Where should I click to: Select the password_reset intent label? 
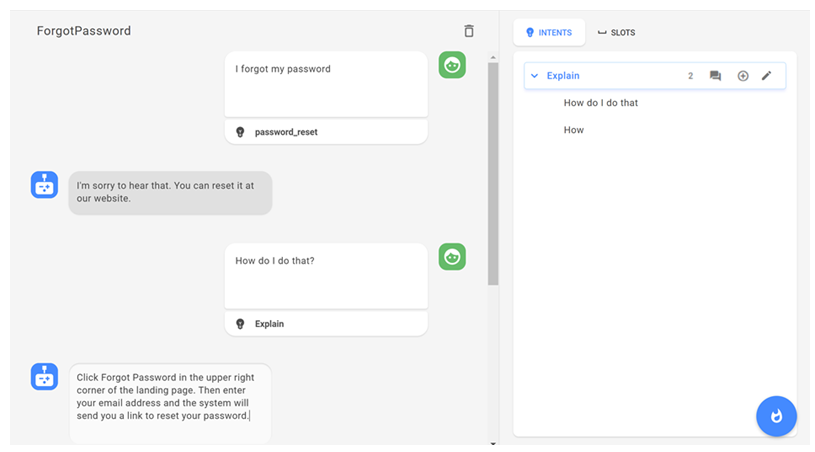pyautogui.click(x=286, y=132)
